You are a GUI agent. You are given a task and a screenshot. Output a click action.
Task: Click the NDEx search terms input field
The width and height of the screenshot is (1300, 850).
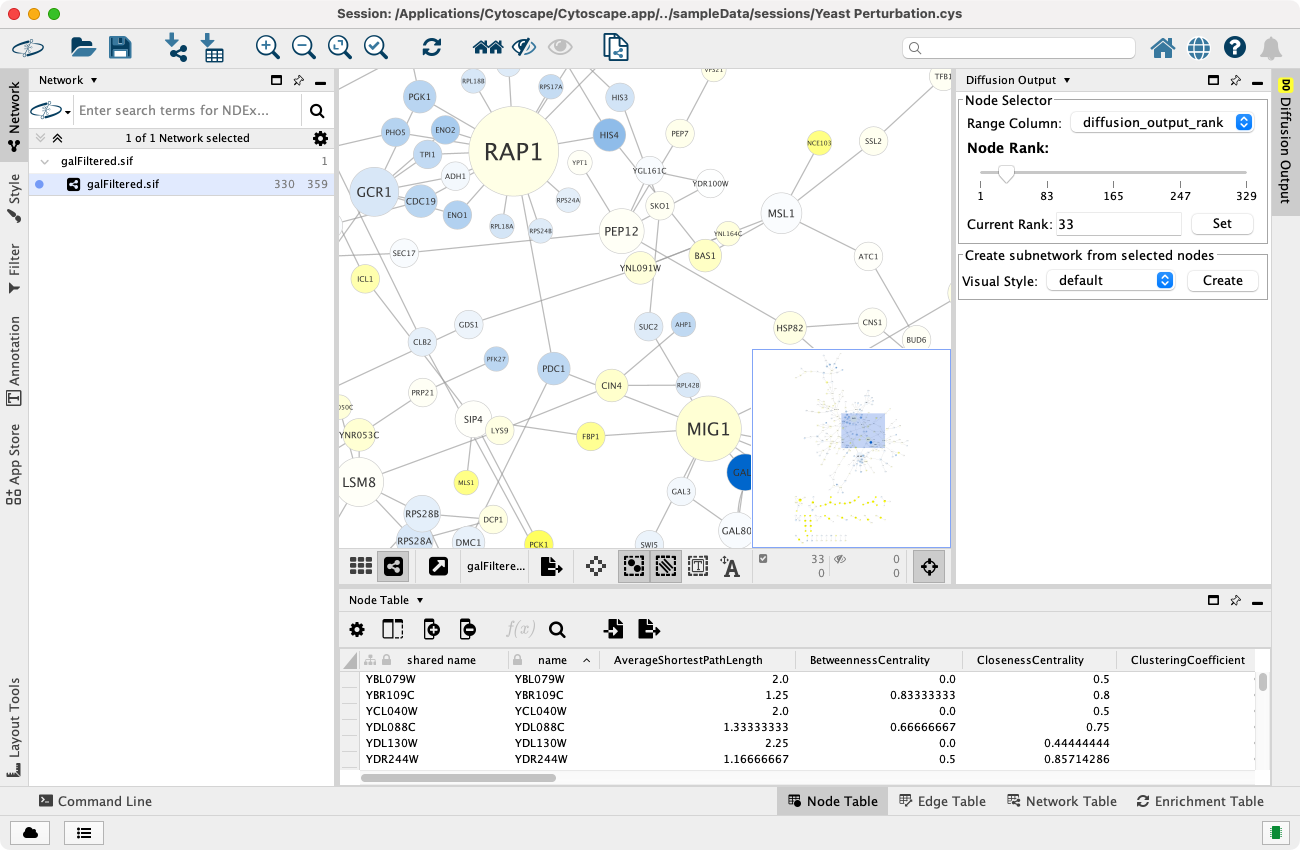[x=187, y=110]
